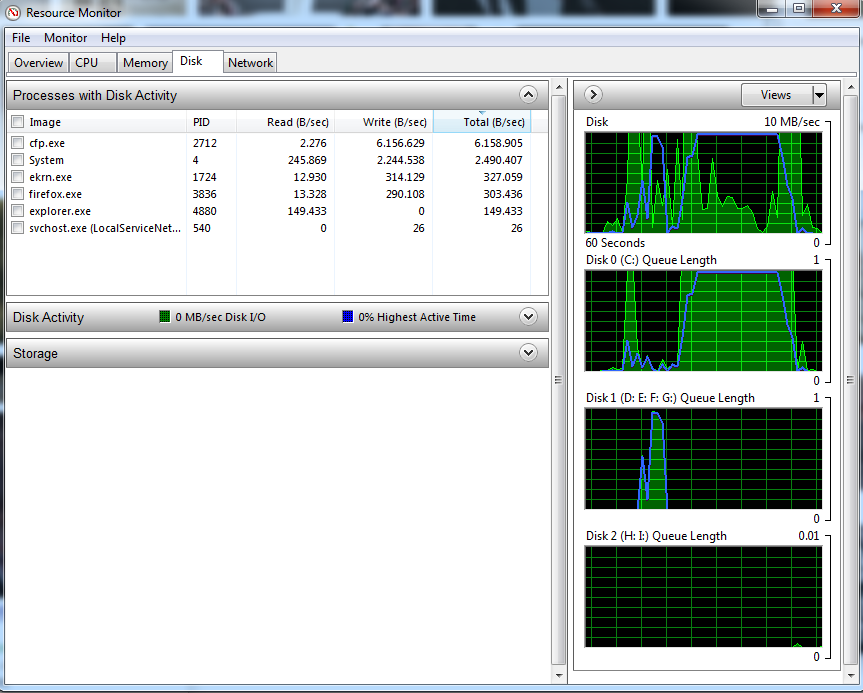Click the left pane scrollbar up arrow

(x=559, y=87)
